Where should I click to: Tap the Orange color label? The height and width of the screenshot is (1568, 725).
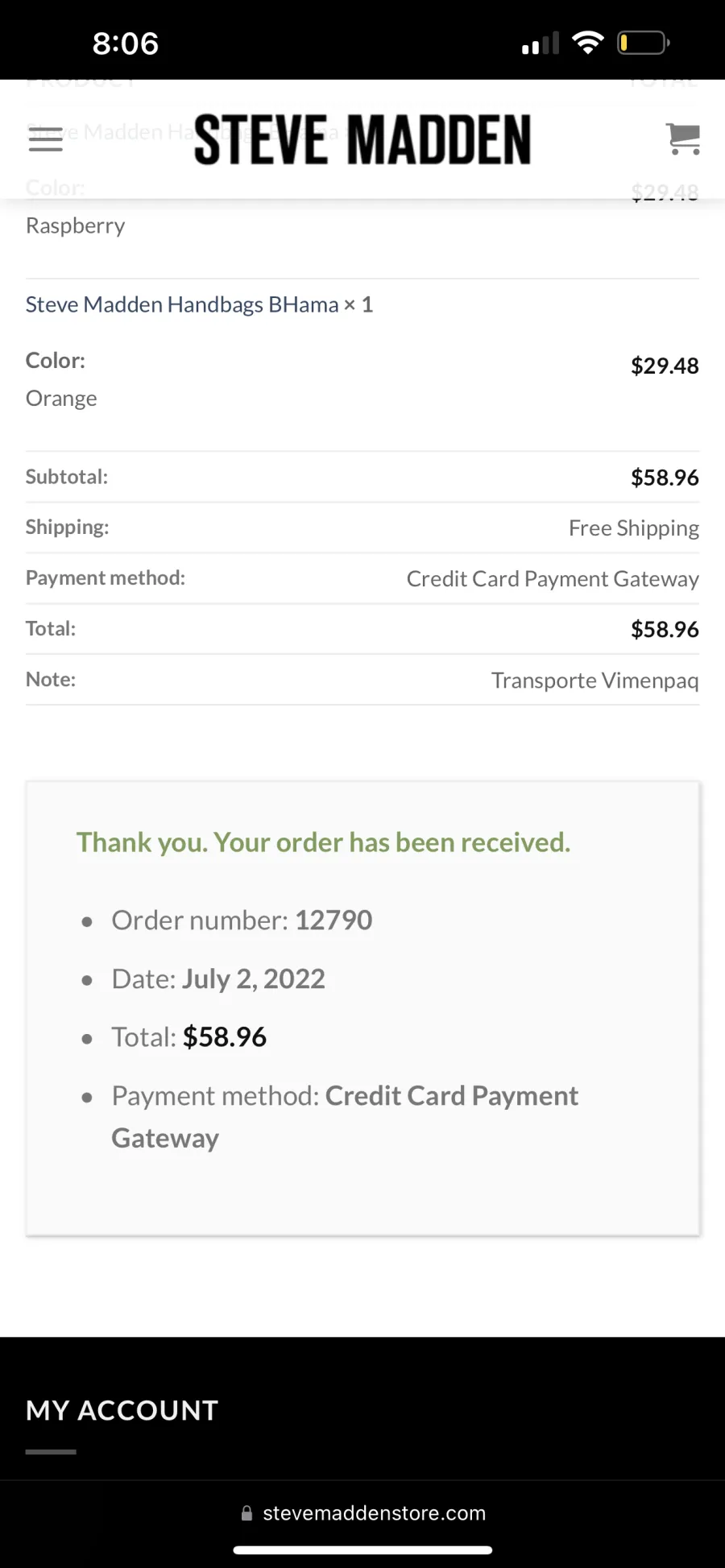(x=61, y=399)
